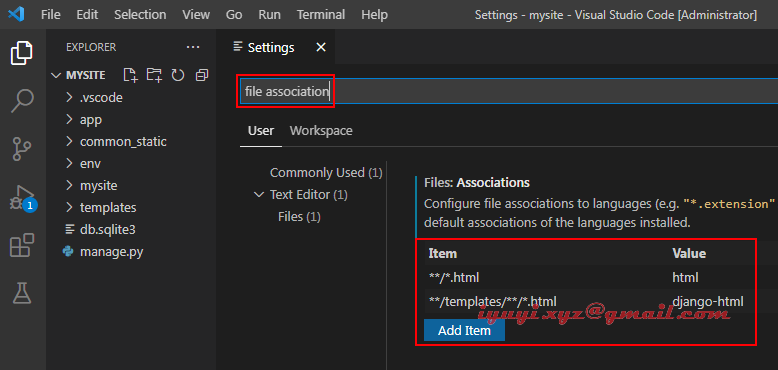Click the New File icon in Explorer

click(x=130, y=75)
